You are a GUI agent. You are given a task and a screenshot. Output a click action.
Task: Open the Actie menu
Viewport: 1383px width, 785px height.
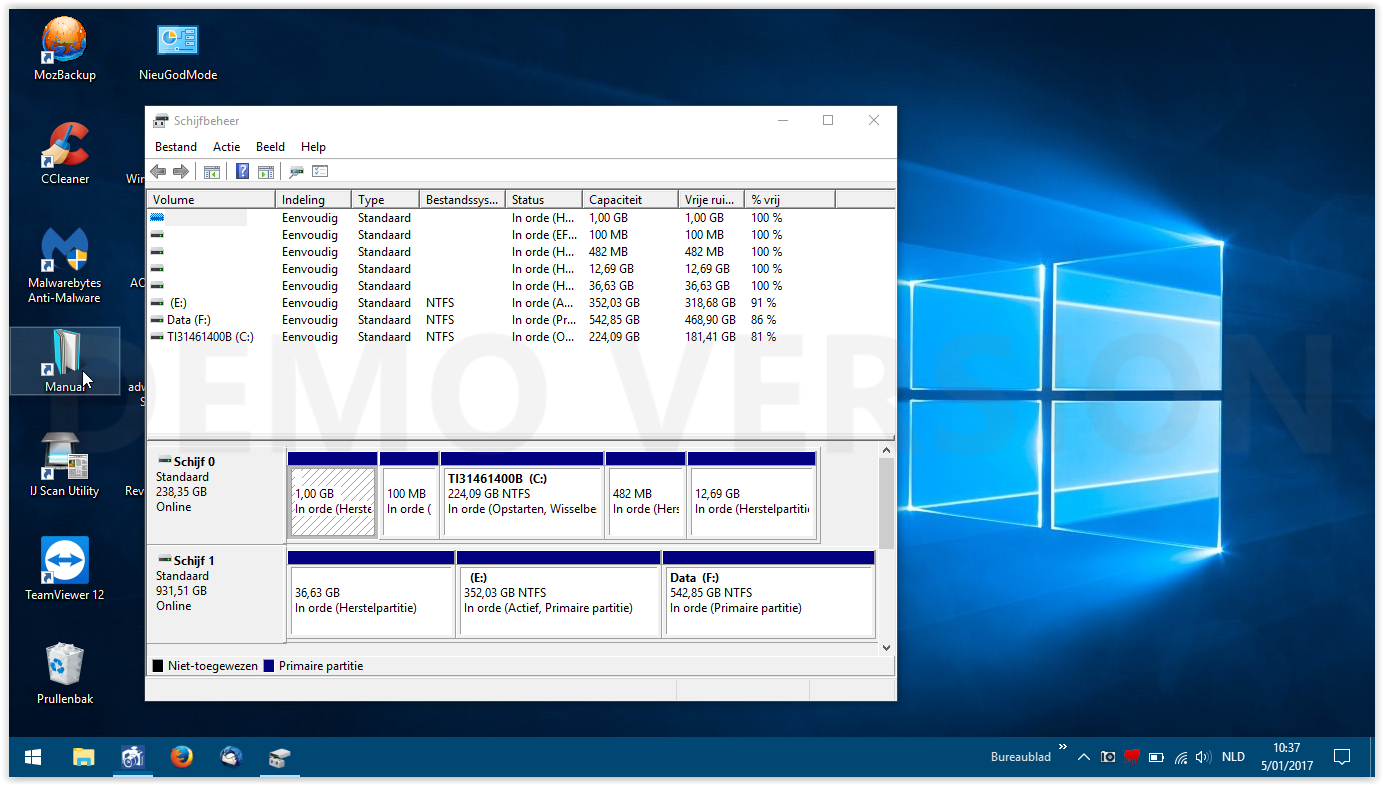point(226,147)
